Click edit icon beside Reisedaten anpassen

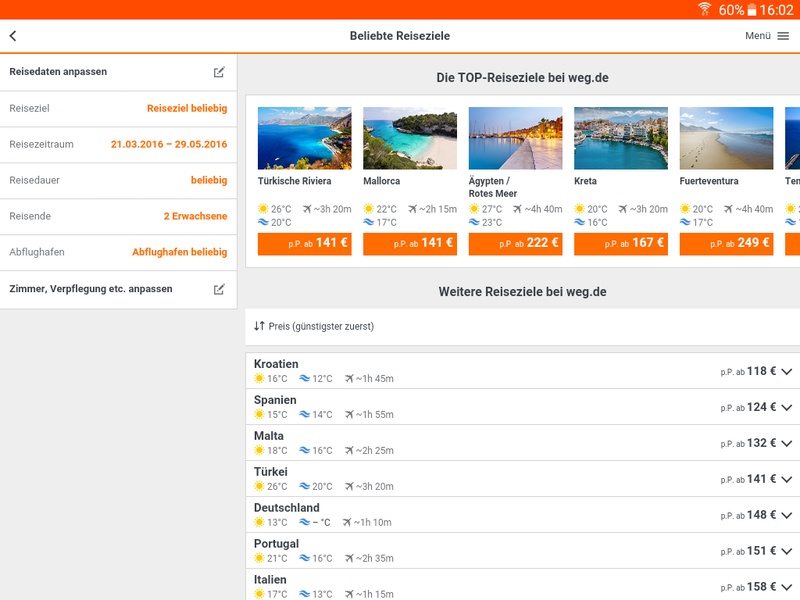click(219, 72)
